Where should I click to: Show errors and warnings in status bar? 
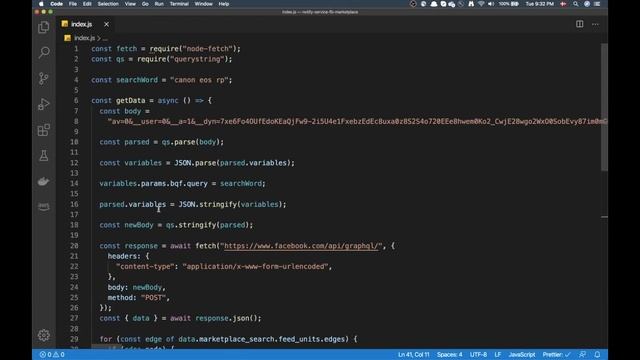52,354
